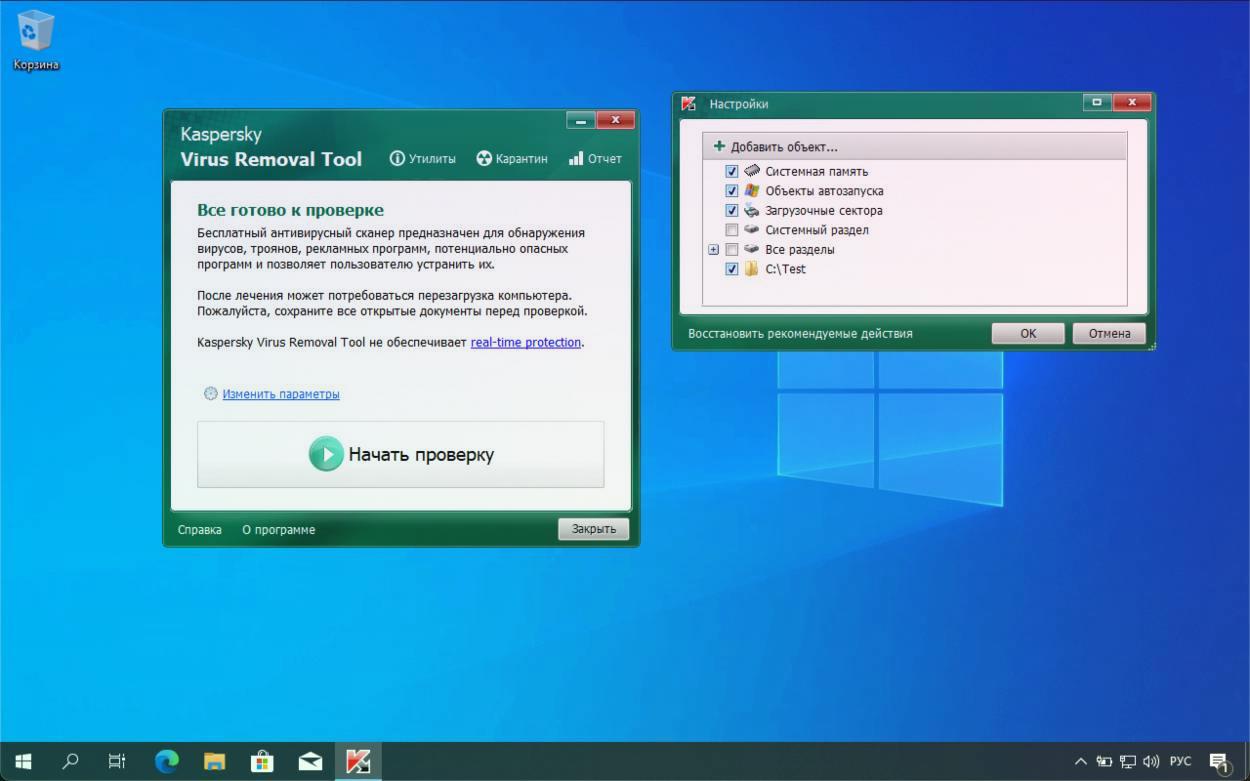Click the green play icon for Начать проверку

326,454
